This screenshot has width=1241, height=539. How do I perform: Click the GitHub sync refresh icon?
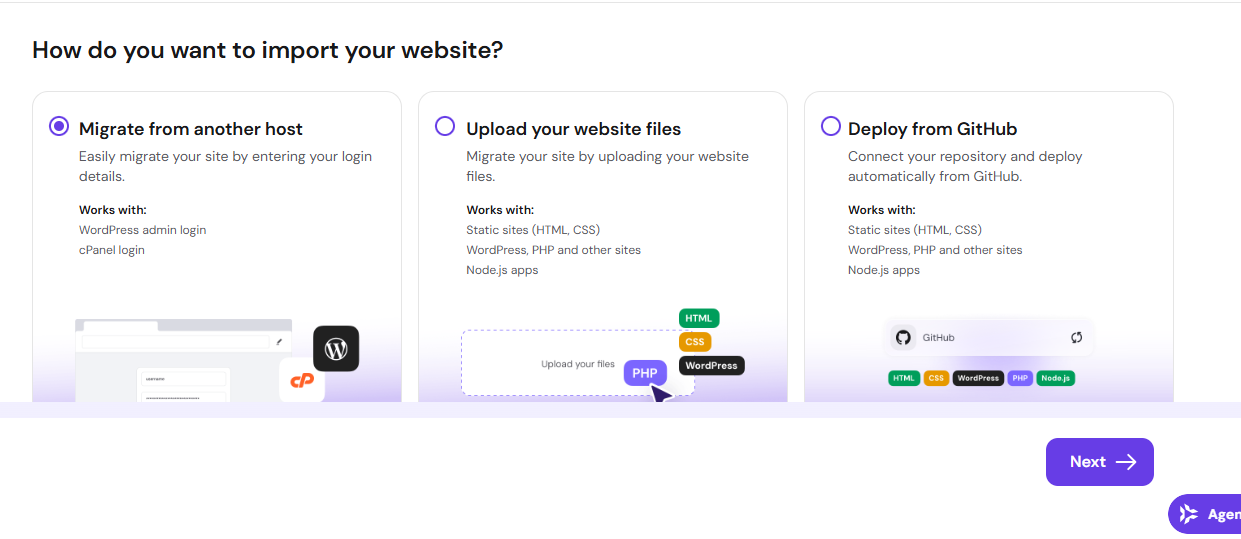tap(1076, 338)
